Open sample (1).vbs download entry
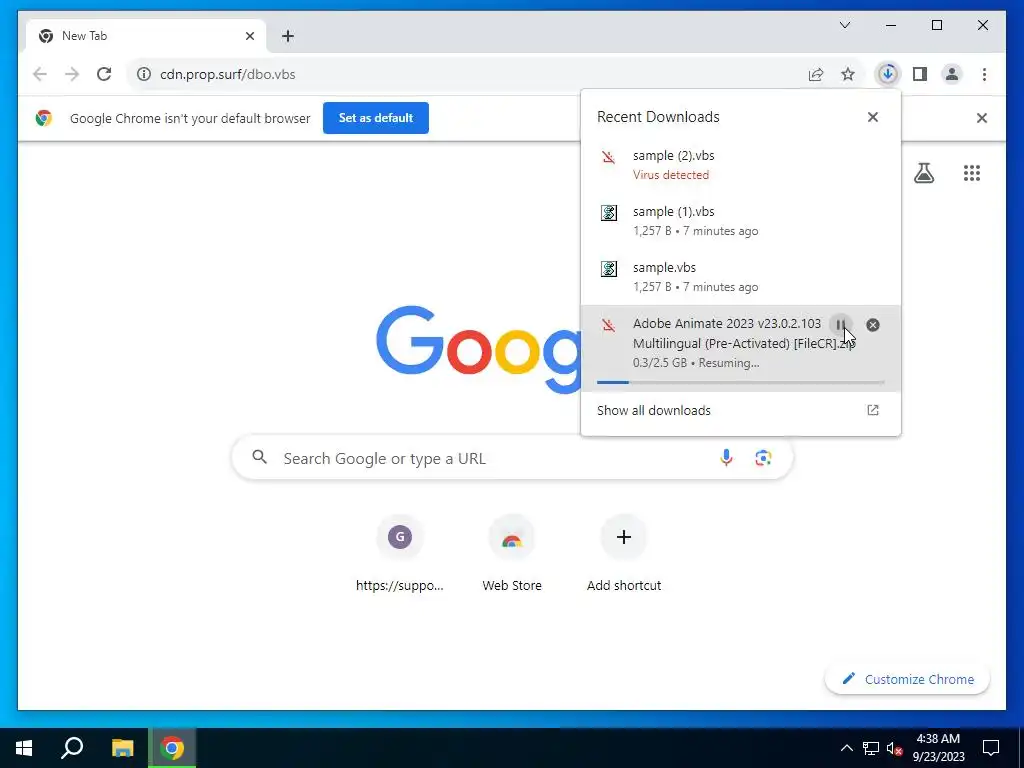This screenshot has height=768, width=1024. (741, 221)
